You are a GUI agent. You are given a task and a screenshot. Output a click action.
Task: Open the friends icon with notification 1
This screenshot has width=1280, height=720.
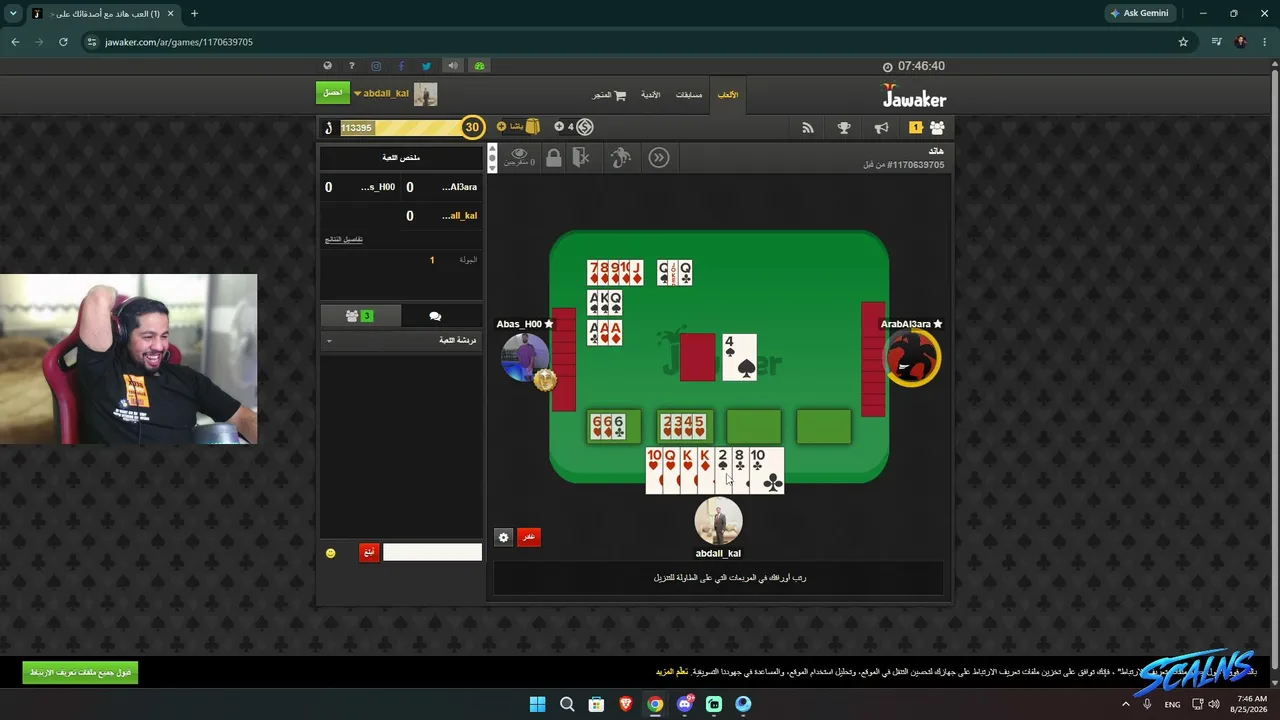927,127
